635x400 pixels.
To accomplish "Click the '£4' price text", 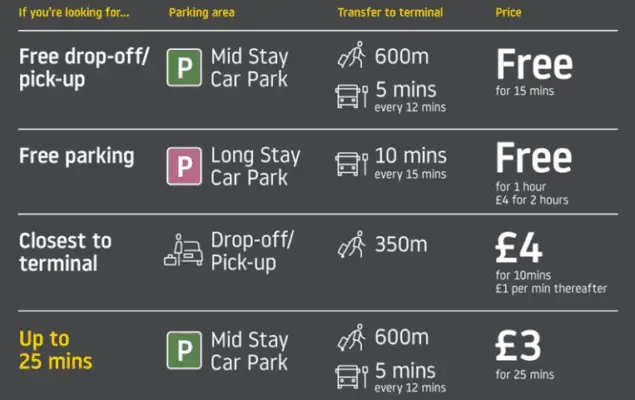I will pyautogui.click(x=519, y=248).
